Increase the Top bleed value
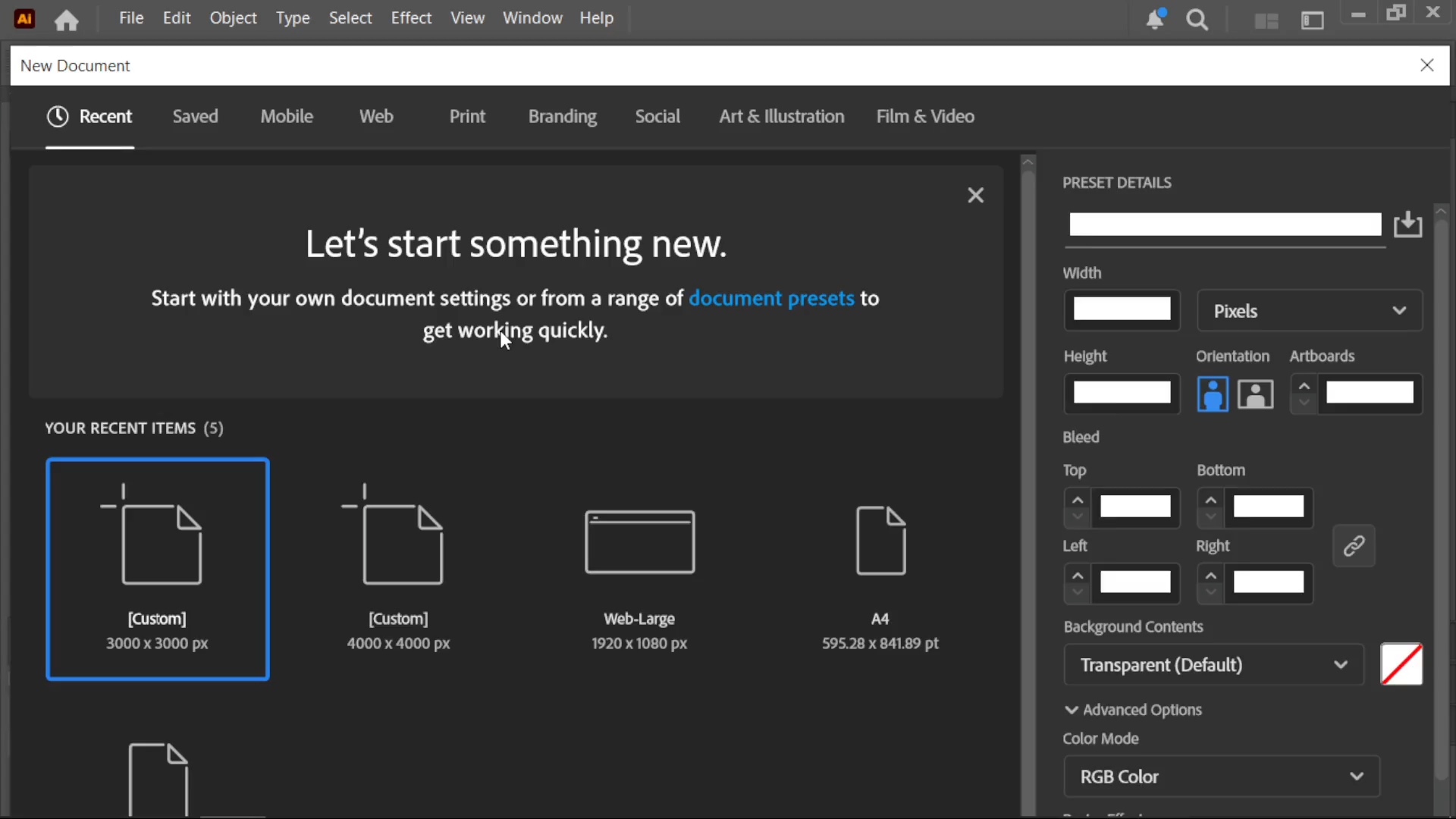Viewport: 1456px width, 819px height. point(1078,500)
